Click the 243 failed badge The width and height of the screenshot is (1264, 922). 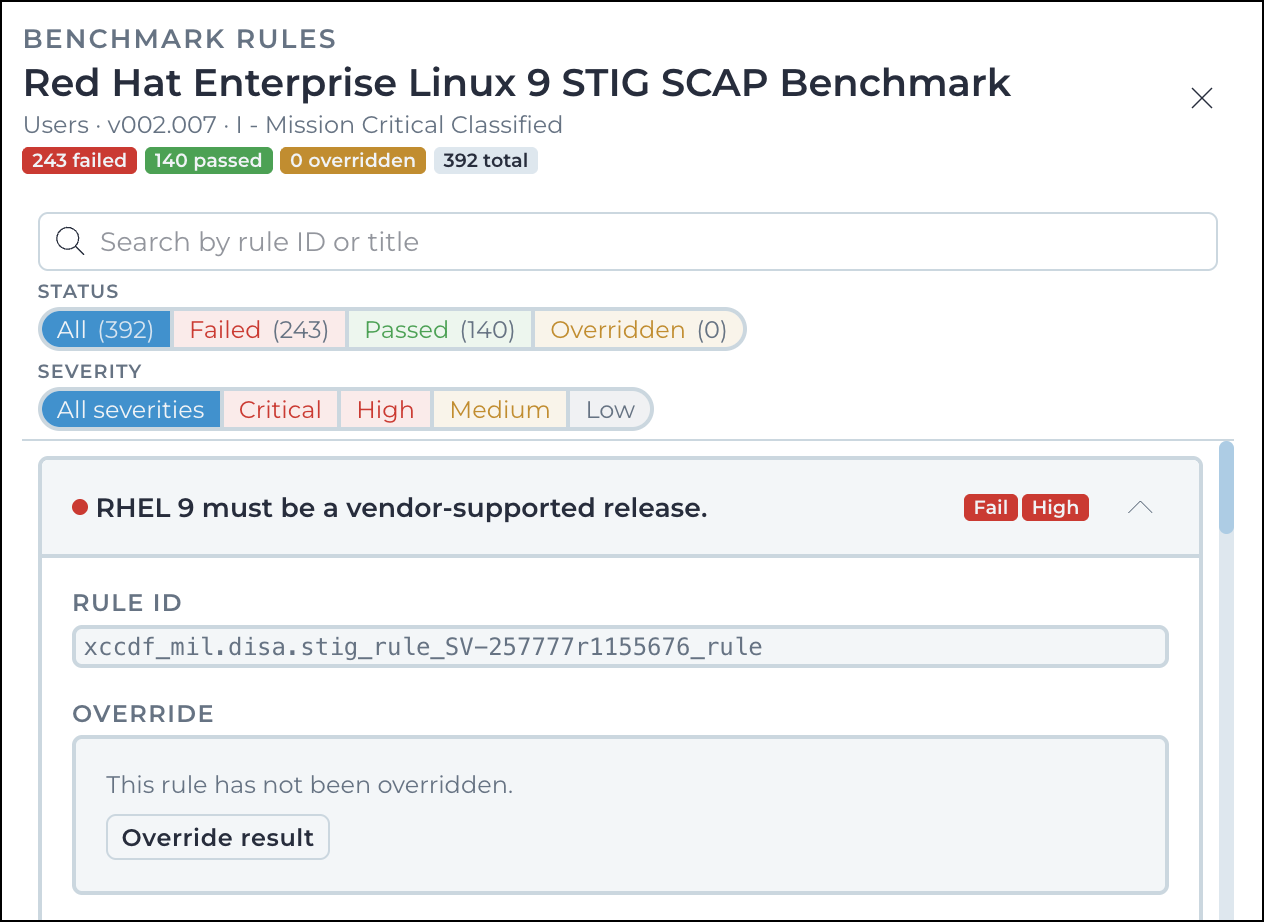tap(79, 160)
